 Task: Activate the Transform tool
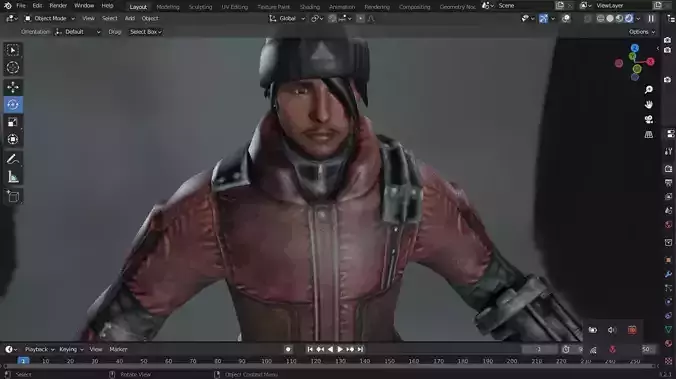click(13, 139)
